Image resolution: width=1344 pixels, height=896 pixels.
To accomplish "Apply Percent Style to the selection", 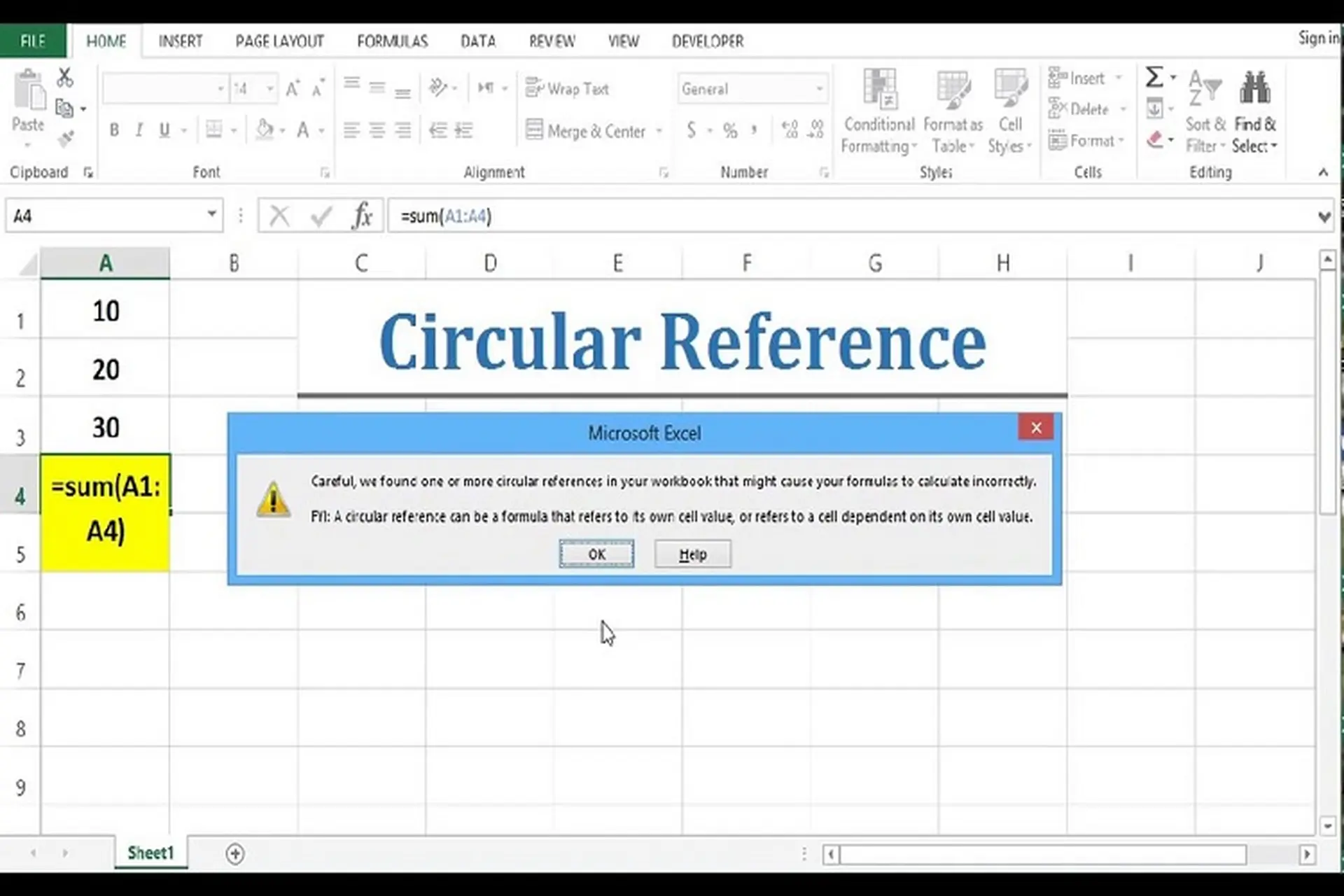I will (x=730, y=130).
